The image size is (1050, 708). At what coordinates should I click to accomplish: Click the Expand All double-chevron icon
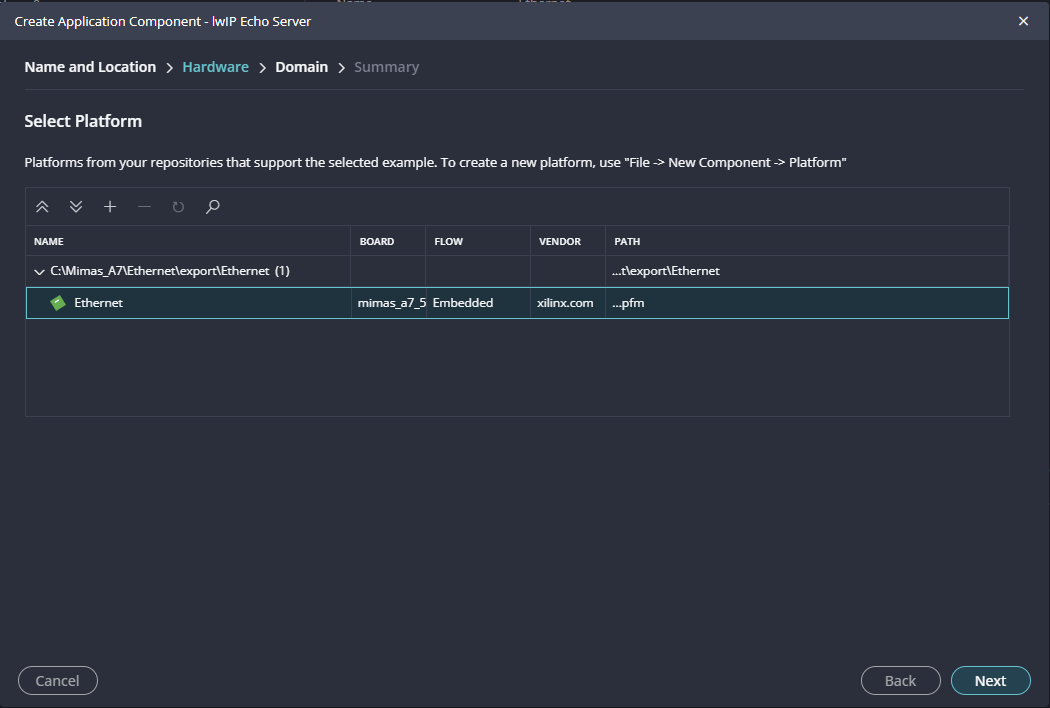pos(76,207)
